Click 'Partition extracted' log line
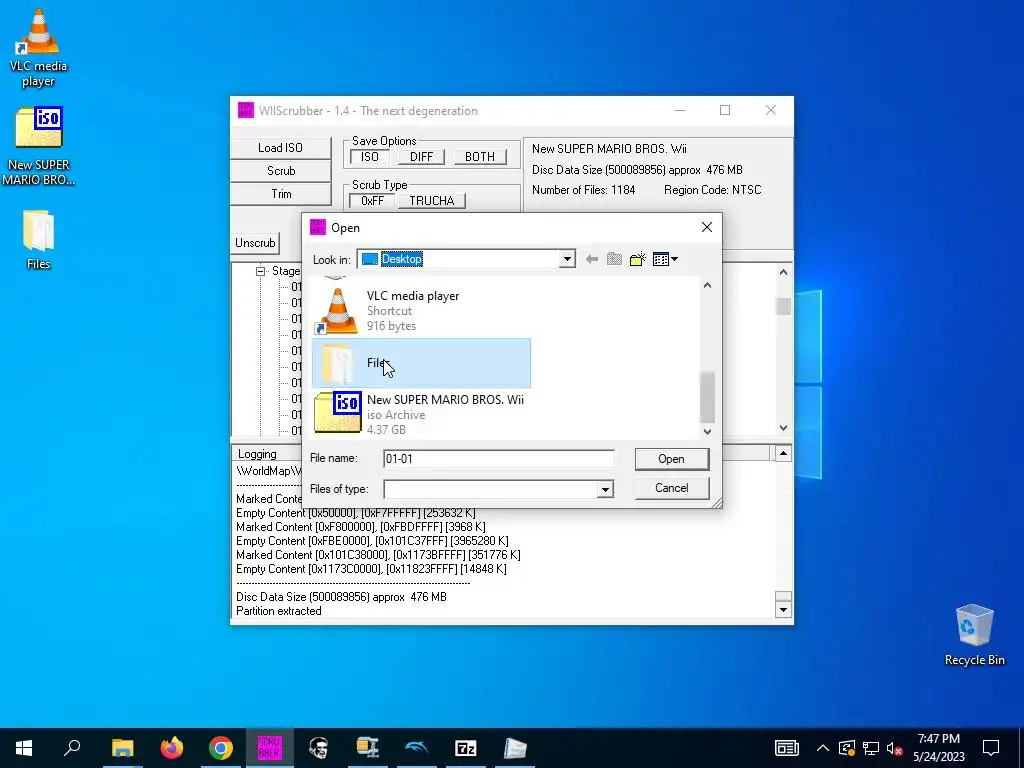 tap(279, 611)
